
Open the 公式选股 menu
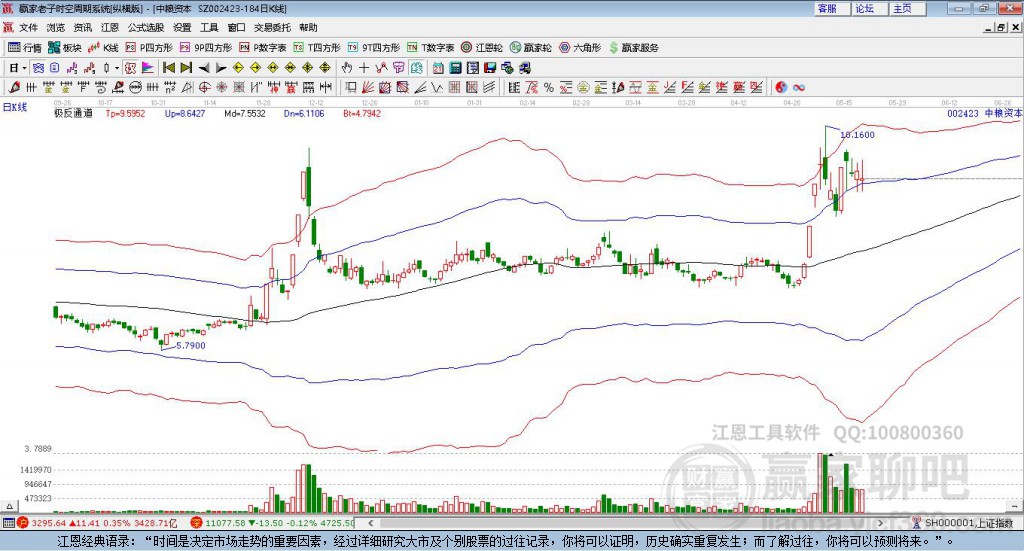coord(146,27)
